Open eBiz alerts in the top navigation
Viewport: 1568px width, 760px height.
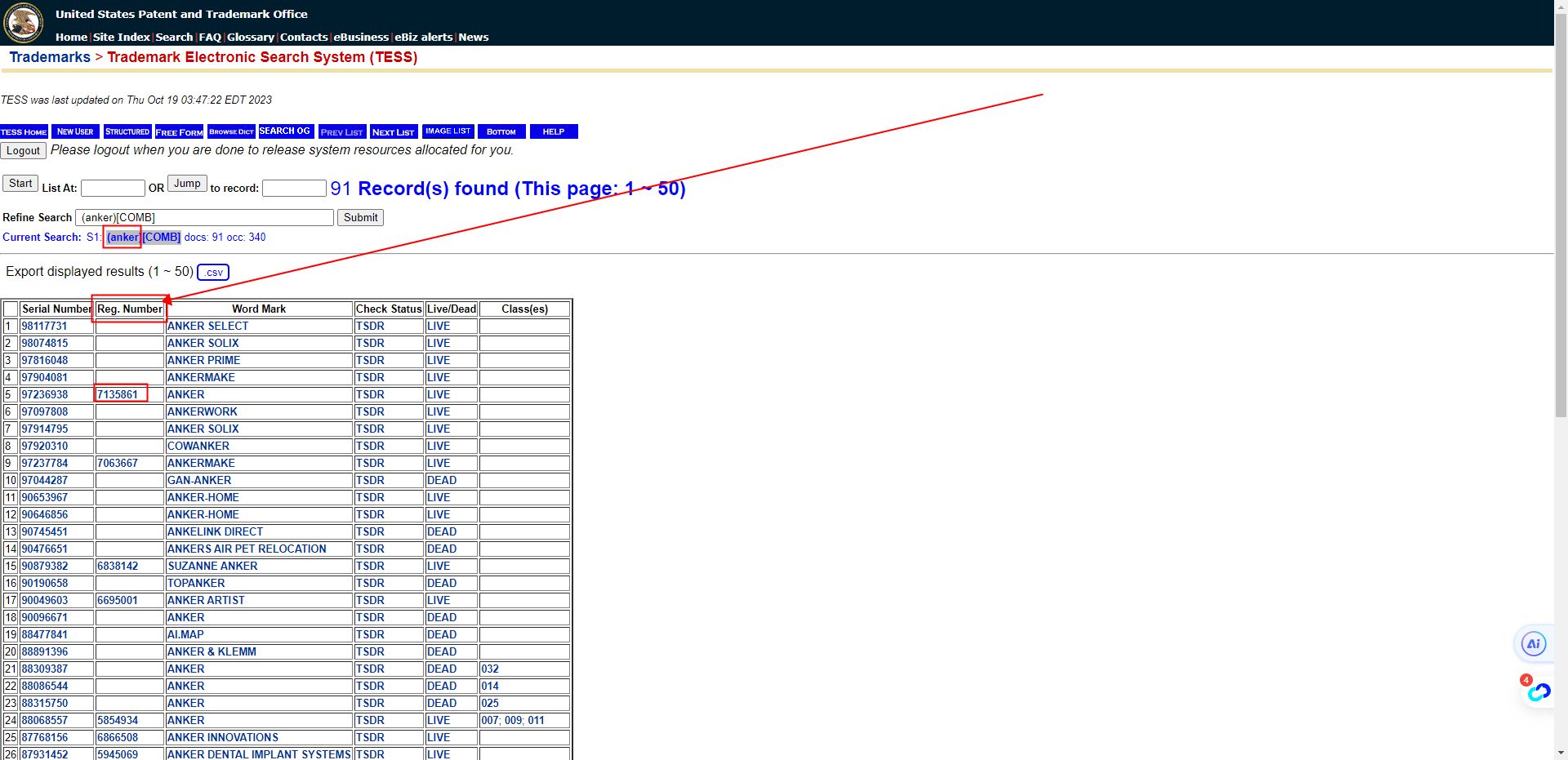coord(424,37)
